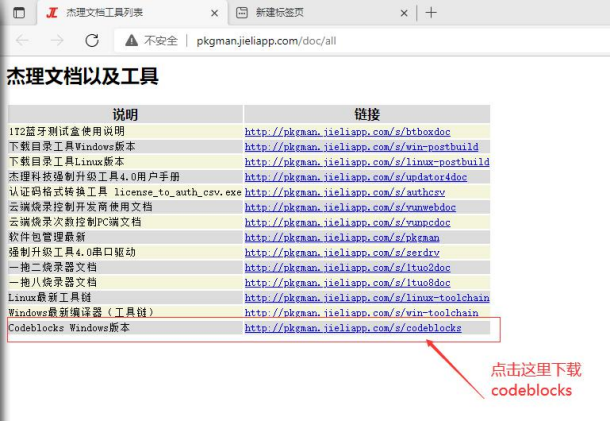Click the browser back arrow
Viewport: 610px width, 421px height.
[22, 40]
